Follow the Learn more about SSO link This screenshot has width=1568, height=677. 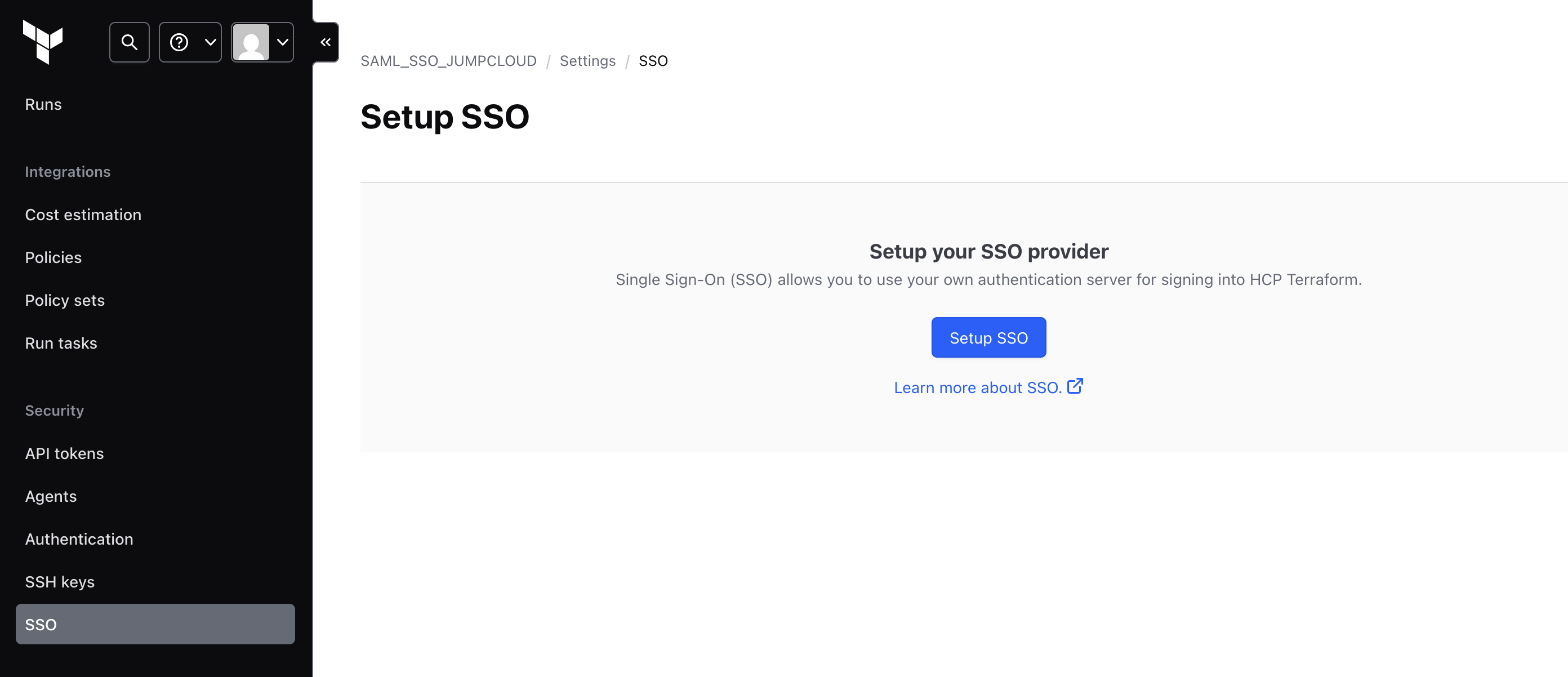[x=977, y=387]
